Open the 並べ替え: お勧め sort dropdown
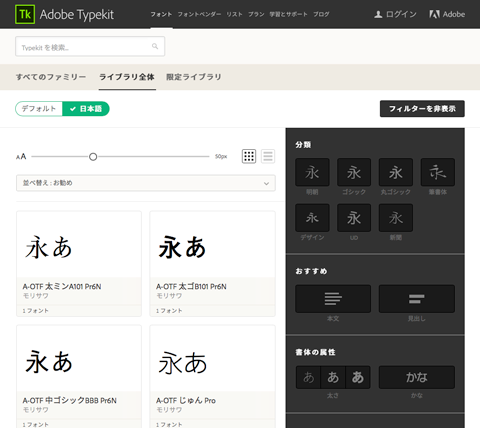480x428 pixels. (x=146, y=183)
